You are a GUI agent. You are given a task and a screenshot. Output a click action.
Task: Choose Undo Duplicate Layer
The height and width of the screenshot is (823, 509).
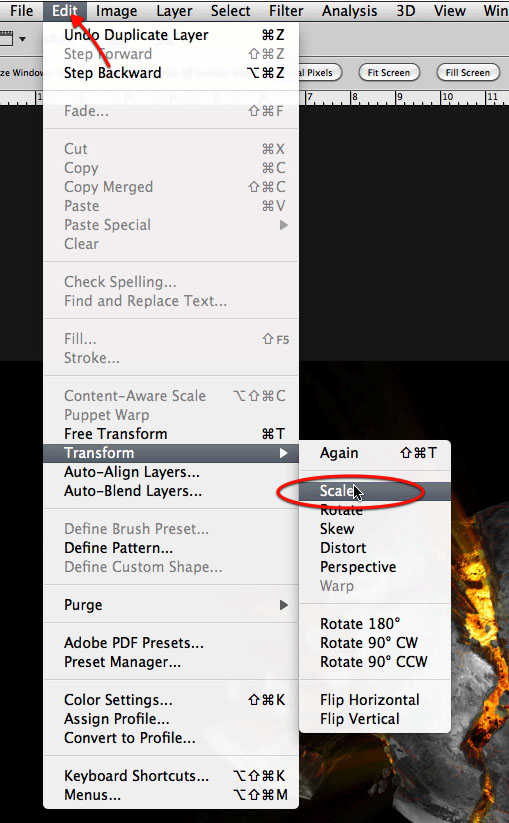pyautogui.click(x=171, y=35)
